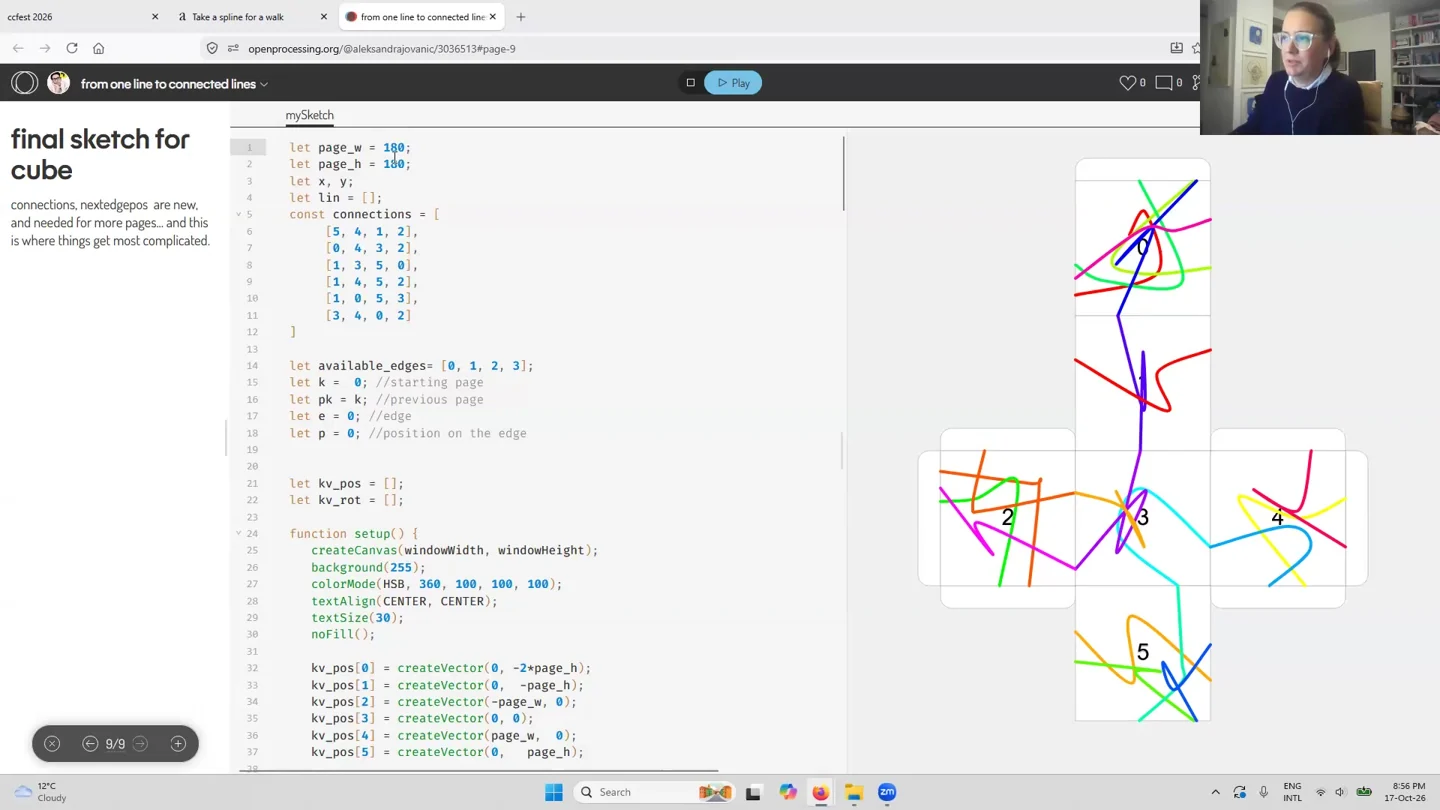Open the volume tray icon

[x=1340, y=792]
